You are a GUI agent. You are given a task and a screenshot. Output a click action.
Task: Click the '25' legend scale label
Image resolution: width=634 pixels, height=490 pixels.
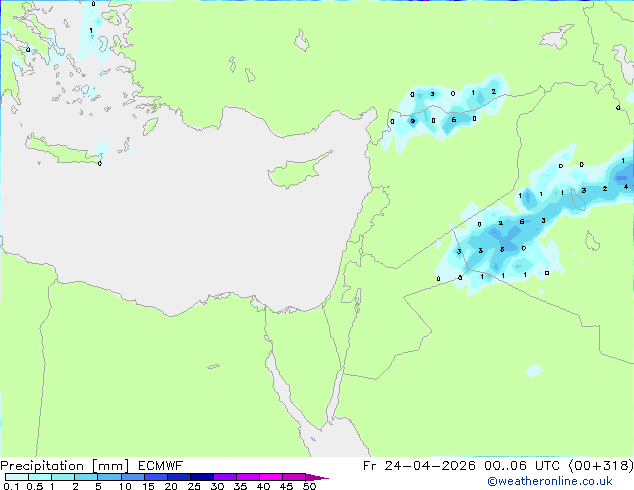[x=194, y=486]
